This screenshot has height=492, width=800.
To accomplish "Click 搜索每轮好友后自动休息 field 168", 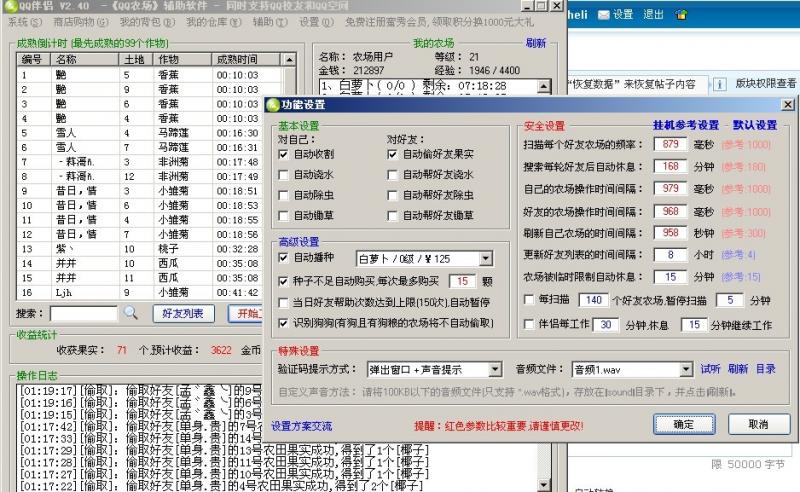I will pos(670,166).
